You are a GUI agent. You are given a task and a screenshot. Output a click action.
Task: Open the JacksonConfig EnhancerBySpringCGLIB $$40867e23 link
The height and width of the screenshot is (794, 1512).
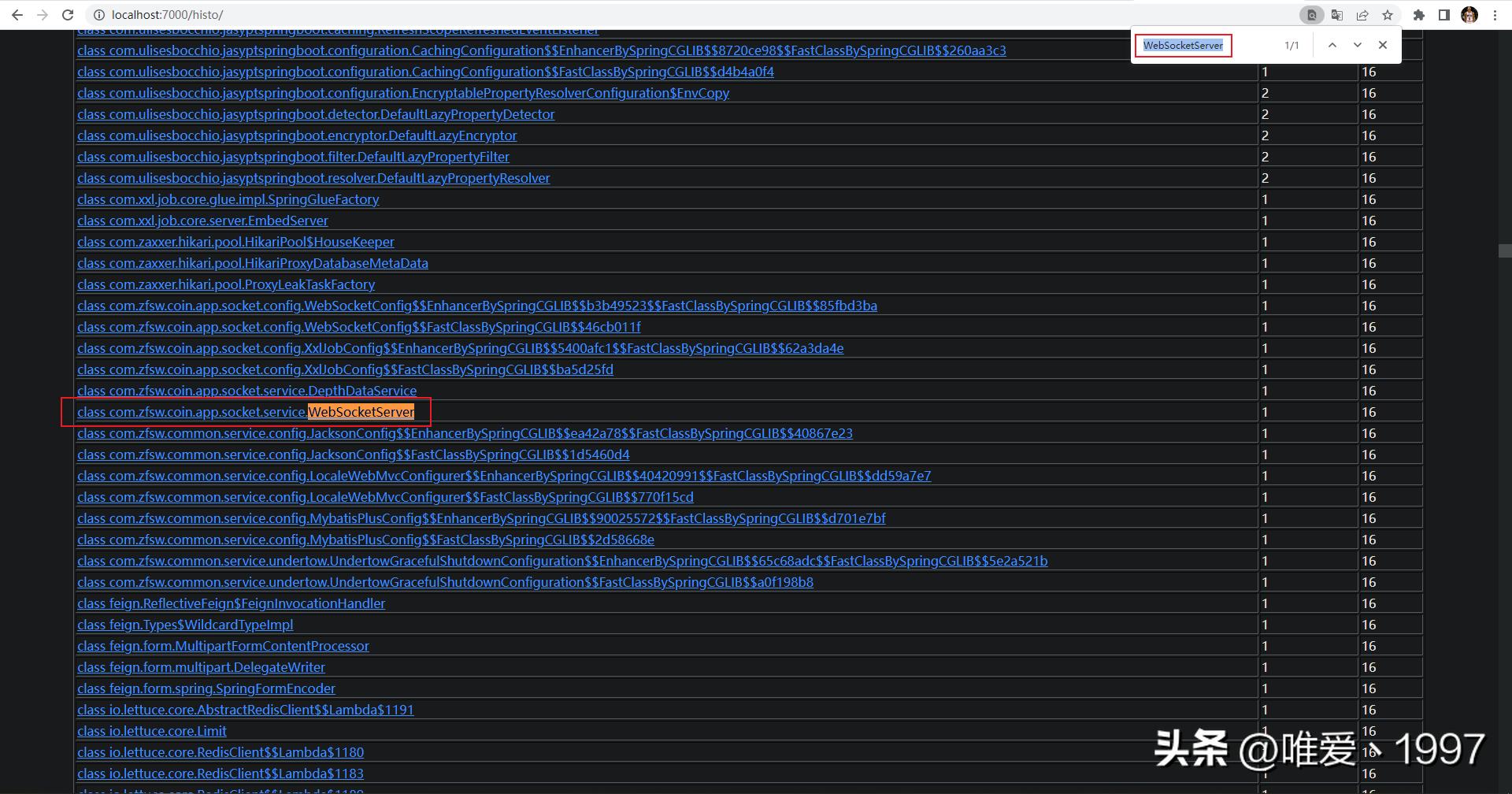(x=465, y=433)
